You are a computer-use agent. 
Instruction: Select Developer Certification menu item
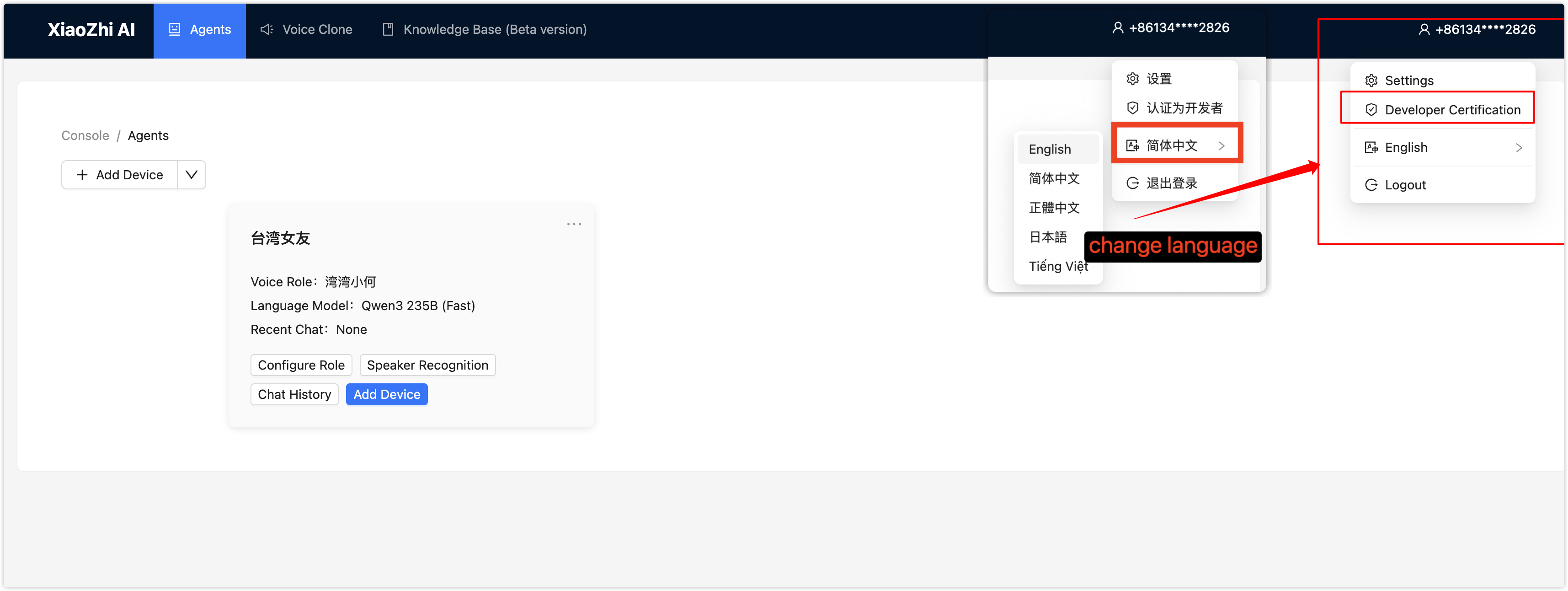[x=1442, y=110]
